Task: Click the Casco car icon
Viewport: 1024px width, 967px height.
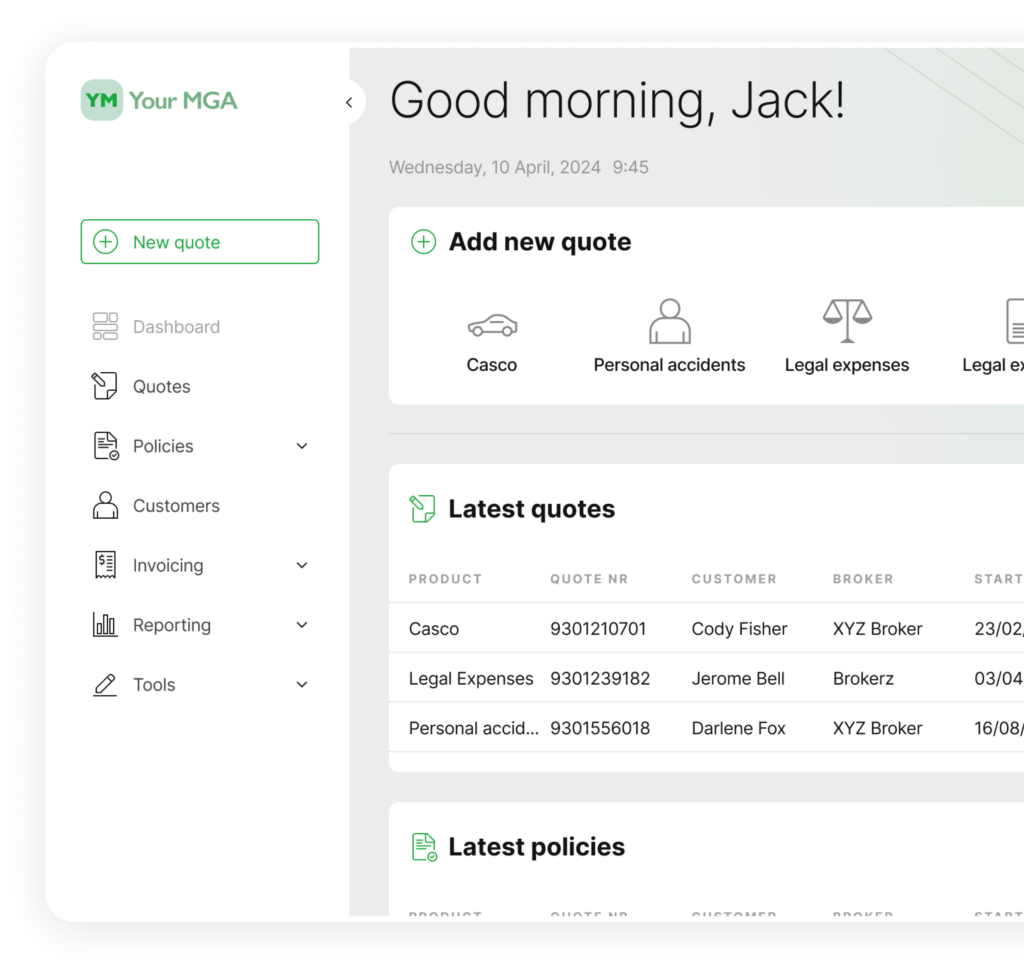Action: [492, 325]
